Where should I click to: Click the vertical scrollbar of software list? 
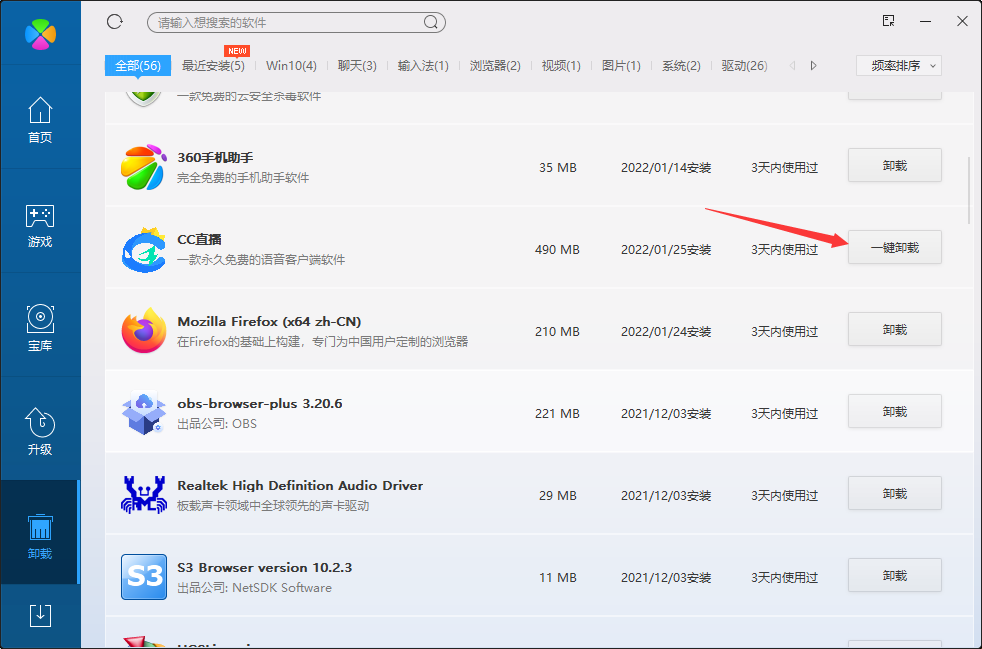(x=969, y=190)
